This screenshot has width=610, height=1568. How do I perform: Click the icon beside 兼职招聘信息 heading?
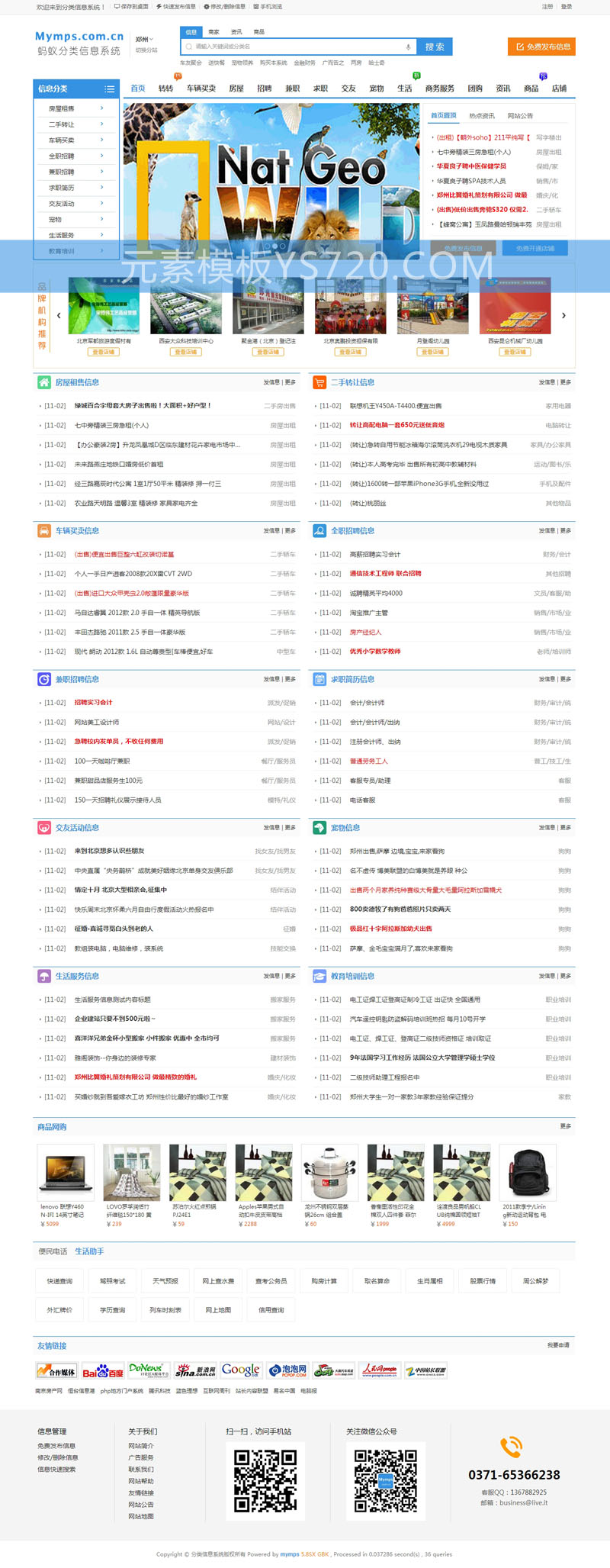pos(44,679)
